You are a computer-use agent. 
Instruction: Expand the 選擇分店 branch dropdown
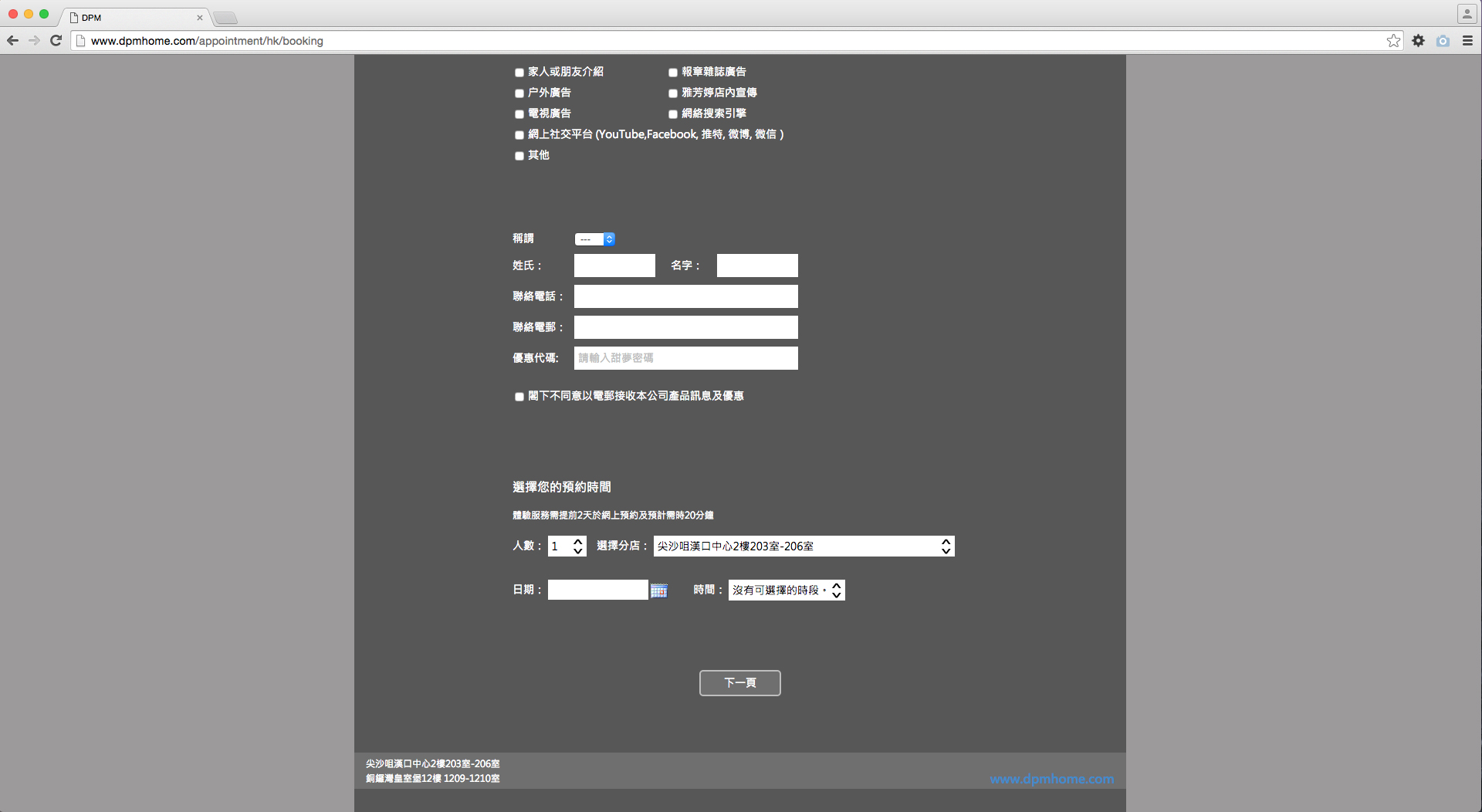coord(804,546)
